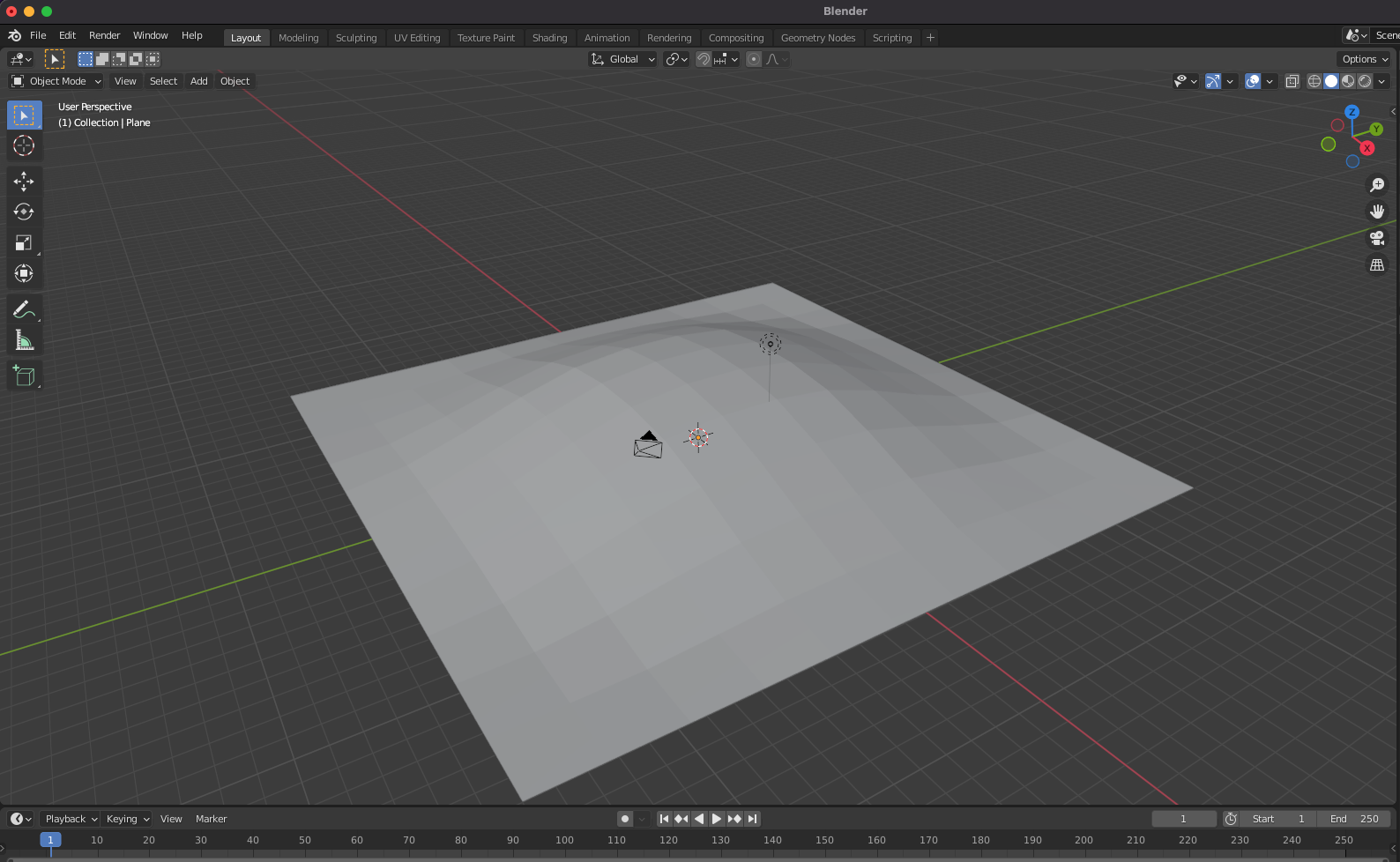Click the current frame number field

pos(1184,819)
